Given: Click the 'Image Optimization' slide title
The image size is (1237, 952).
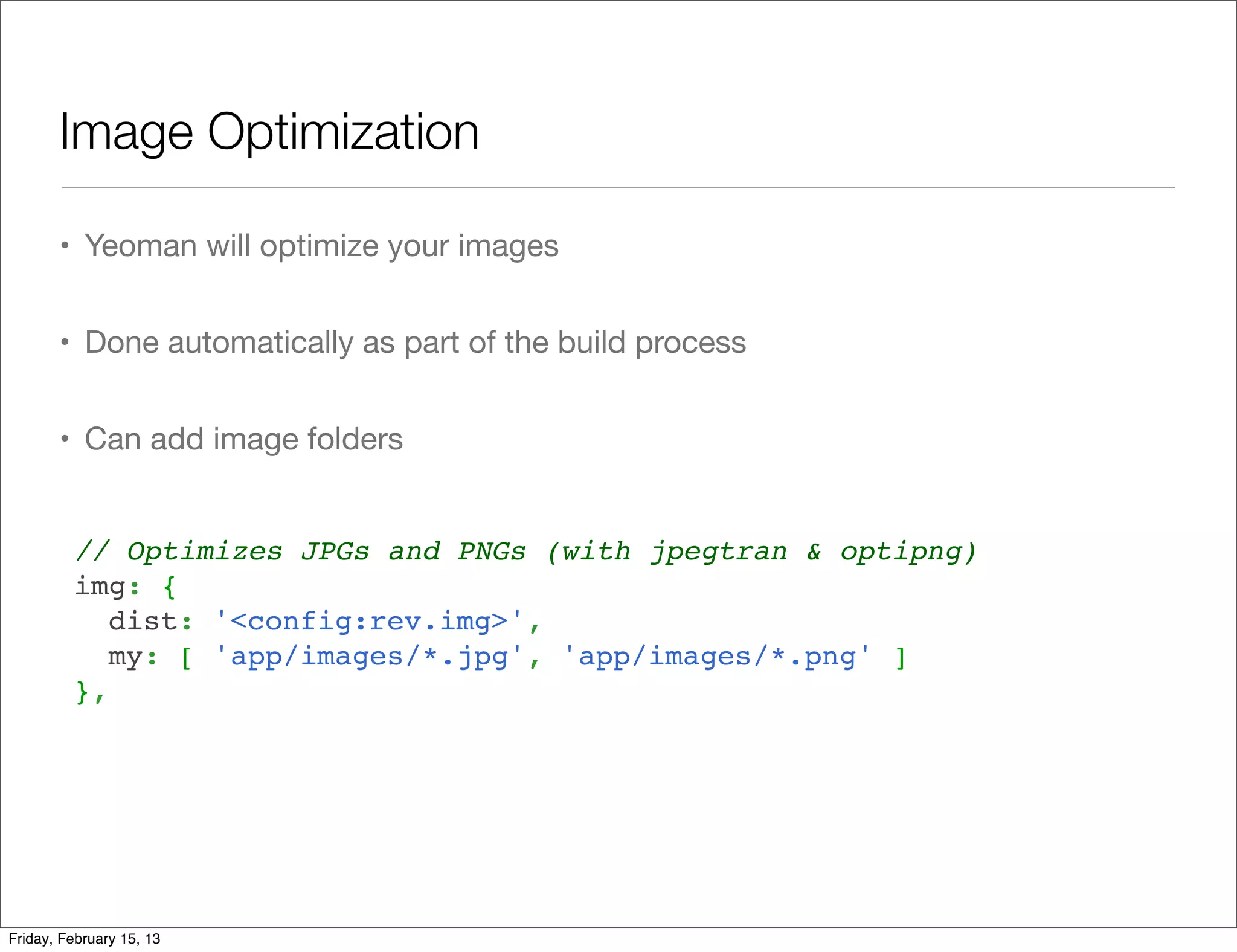Looking at the screenshot, I should (269, 133).
